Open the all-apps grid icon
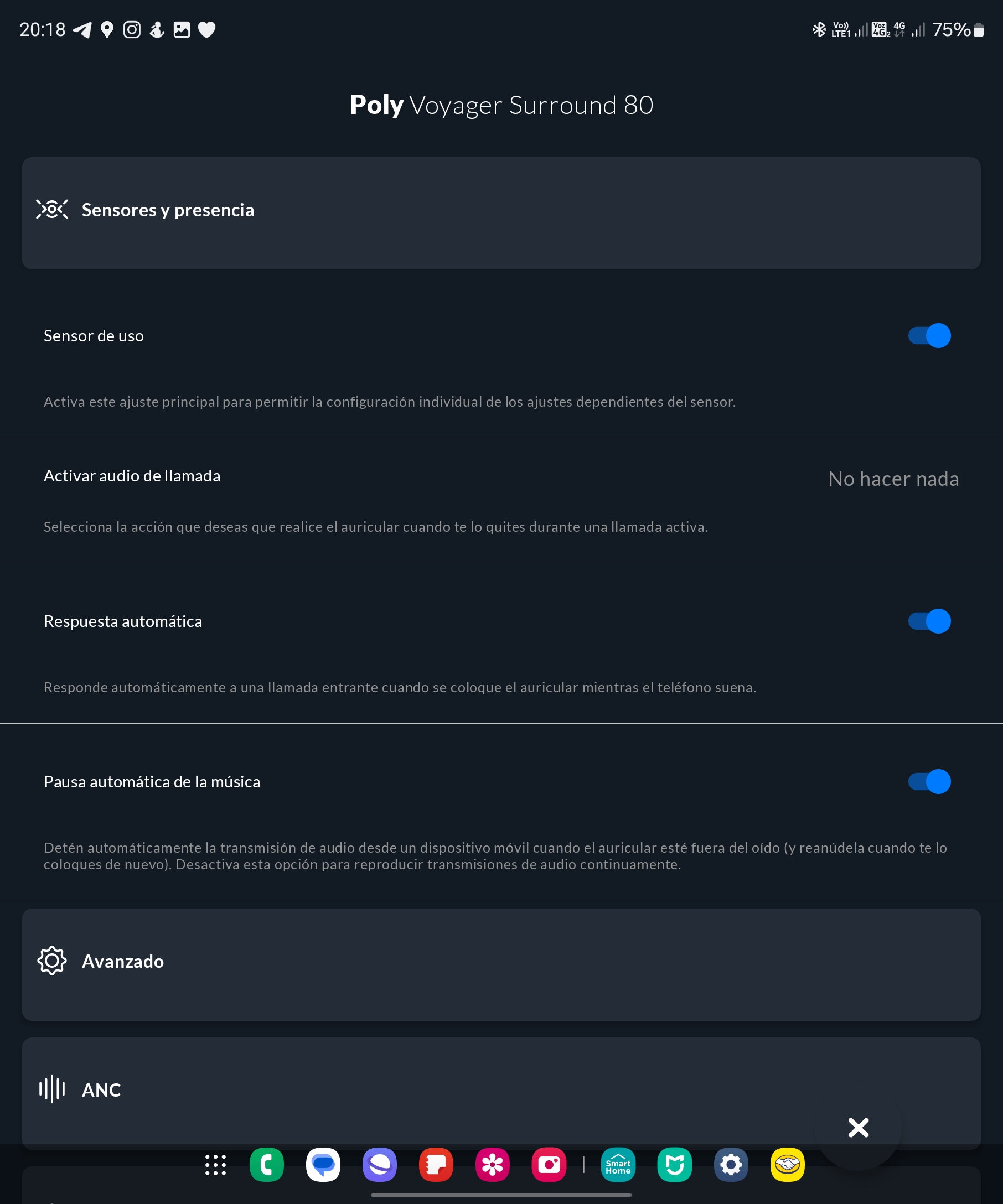Viewport: 1003px width, 1204px height. [216, 1165]
